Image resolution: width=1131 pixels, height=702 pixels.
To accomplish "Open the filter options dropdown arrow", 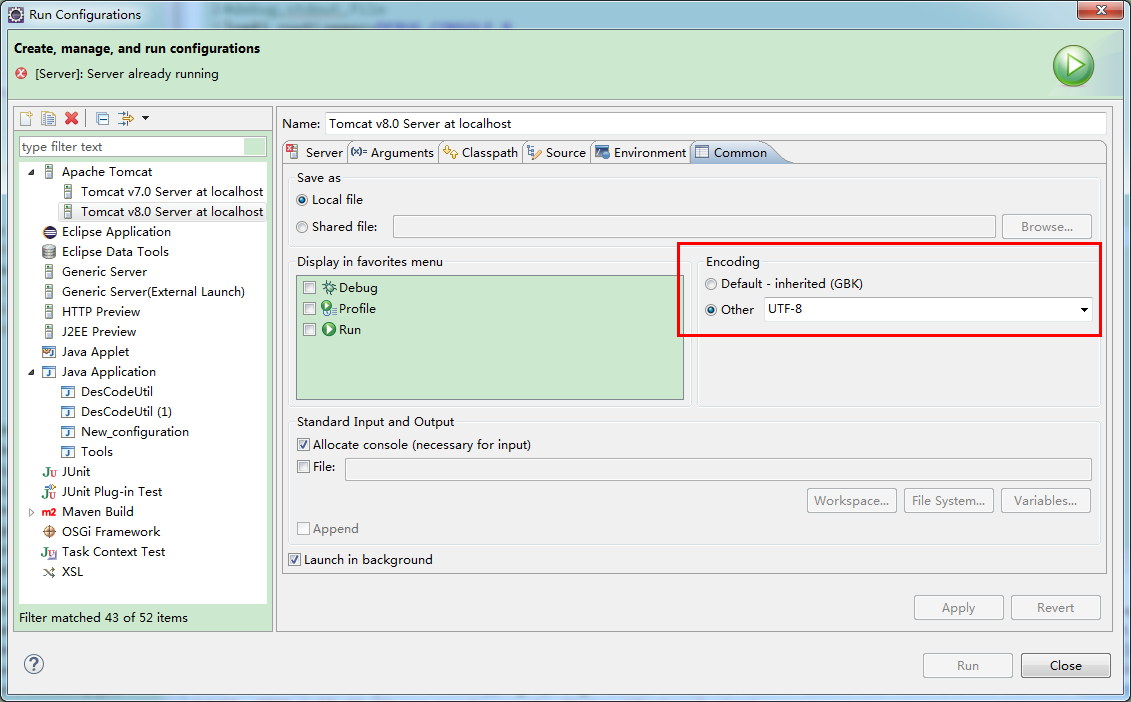I will tap(146, 118).
